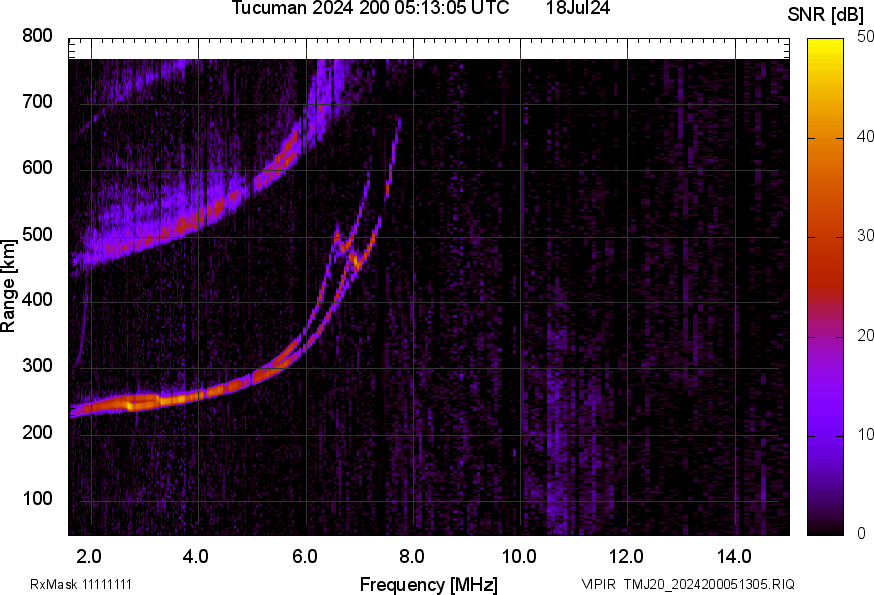Click the frequency tick label '4.0'
This screenshot has width=874, height=595.
[196, 557]
